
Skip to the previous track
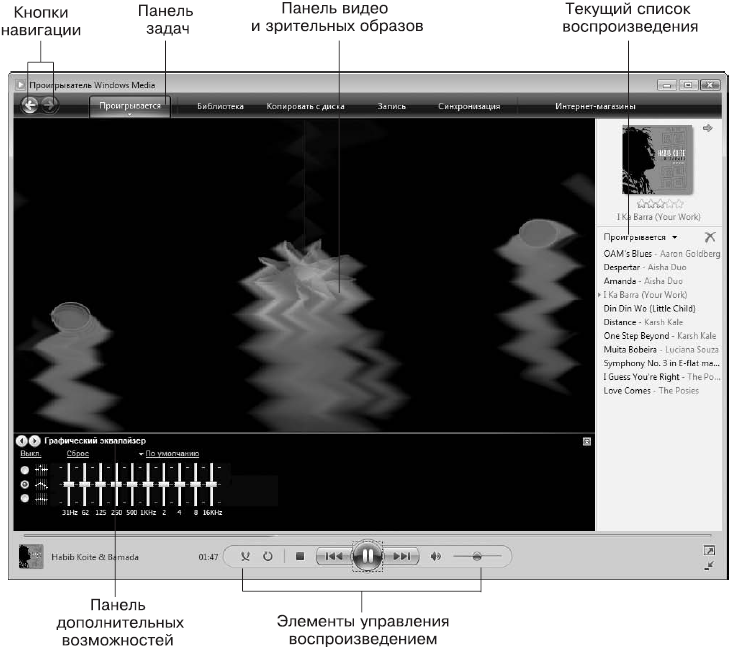click(x=334, y=556)
